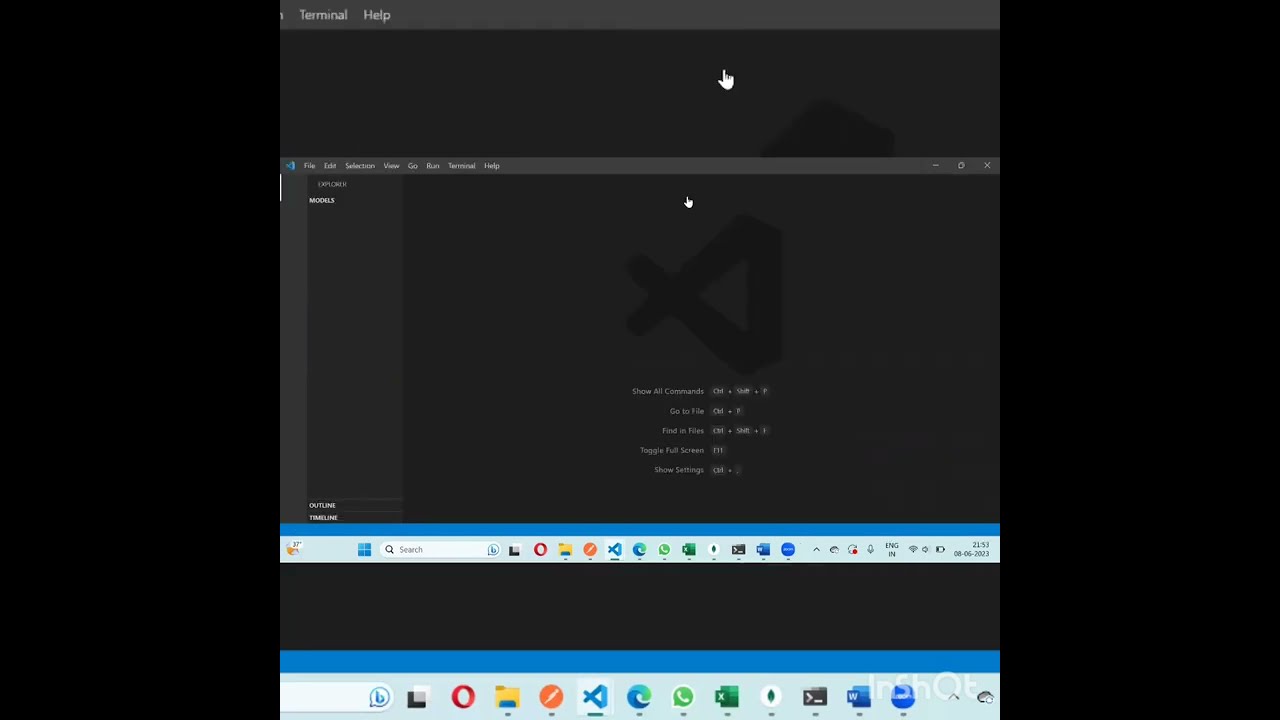Viewport: 1280px width, 720px height.
Task: Open the File menu
Action: (x=309, y=166)
